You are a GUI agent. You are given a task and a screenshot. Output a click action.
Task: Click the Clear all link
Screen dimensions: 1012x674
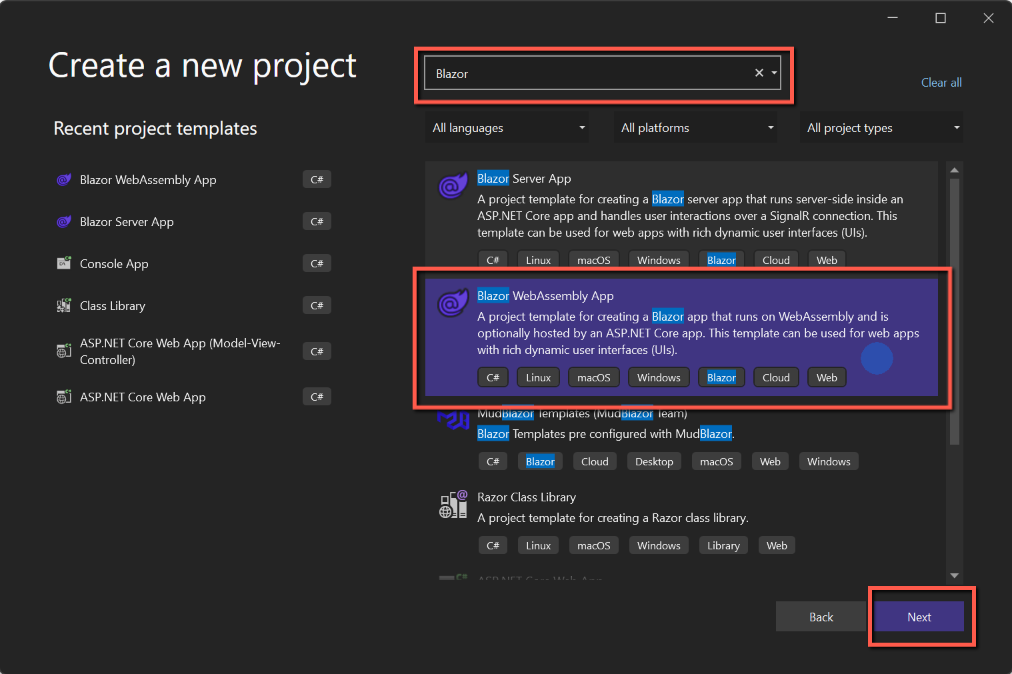click(x=941, y=83)
